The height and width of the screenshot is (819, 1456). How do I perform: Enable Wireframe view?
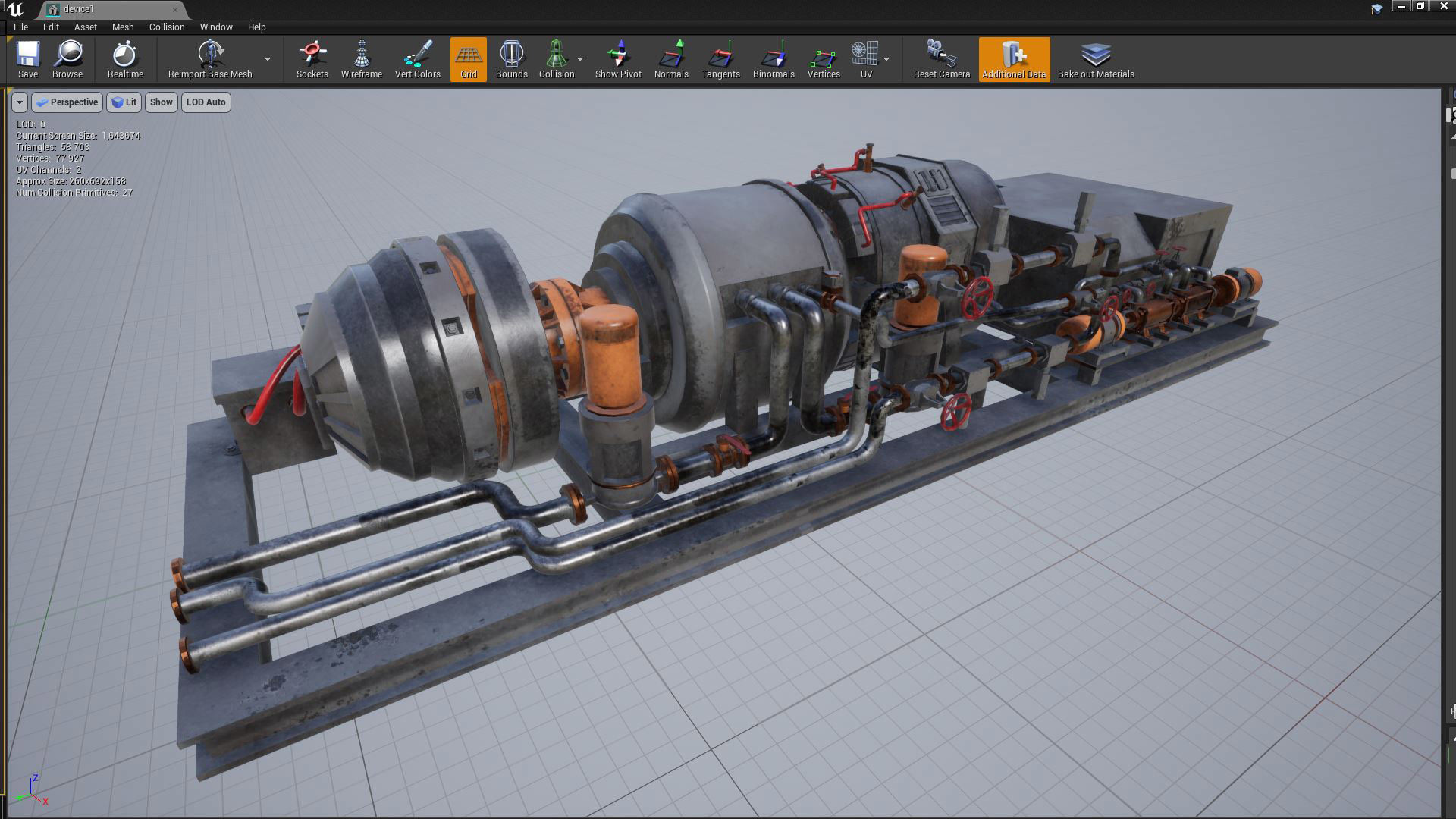pyautogui.click(x=362, y=59)
